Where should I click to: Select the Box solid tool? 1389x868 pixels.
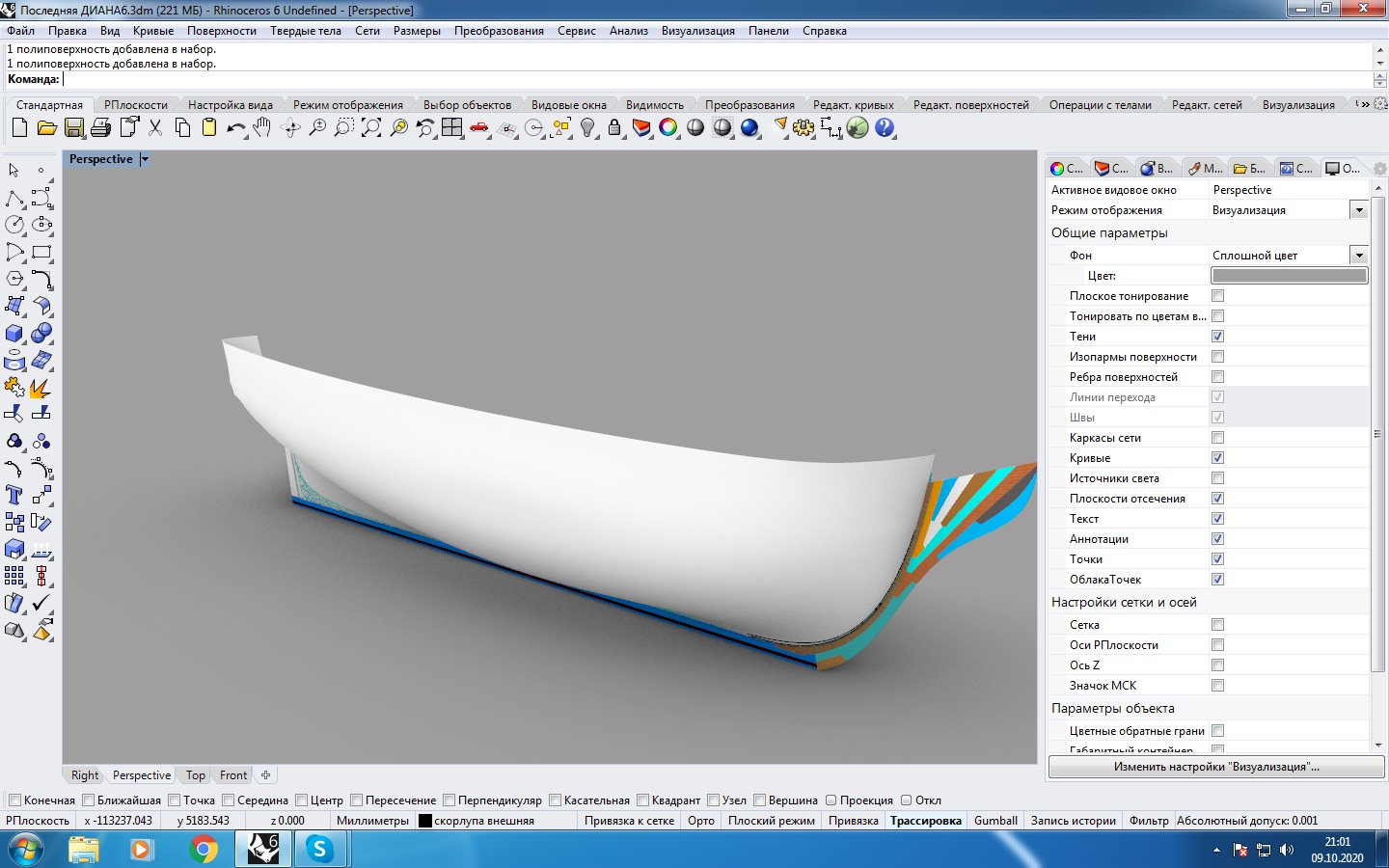(14, 333)
